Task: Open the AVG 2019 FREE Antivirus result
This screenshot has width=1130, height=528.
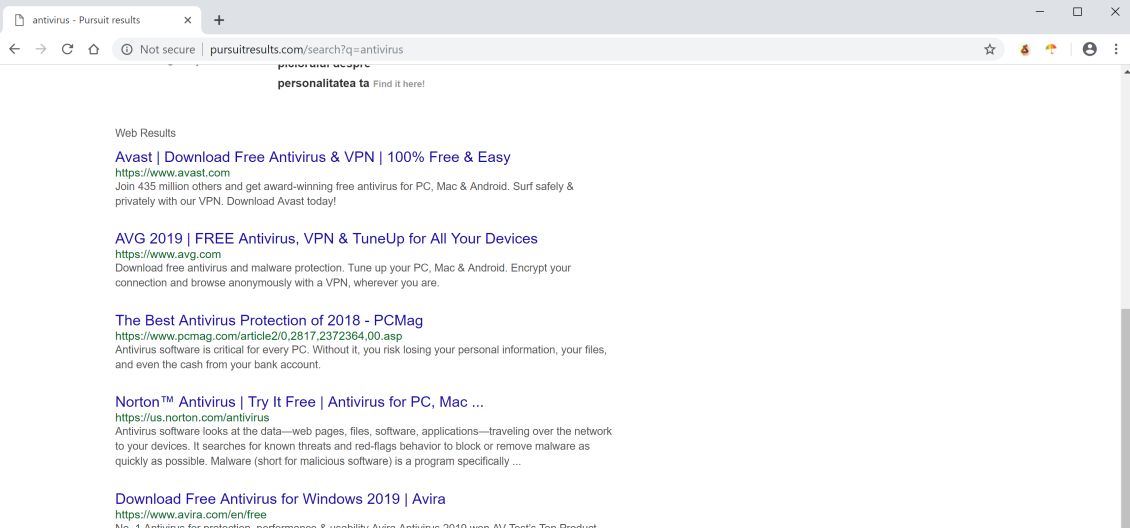Action: coord(326,238)
